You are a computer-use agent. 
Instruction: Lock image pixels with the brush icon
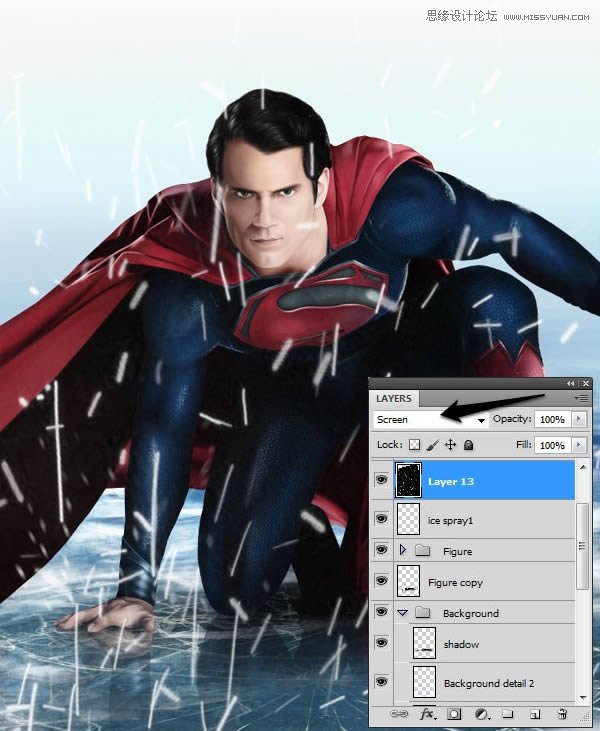click(432, 445)
